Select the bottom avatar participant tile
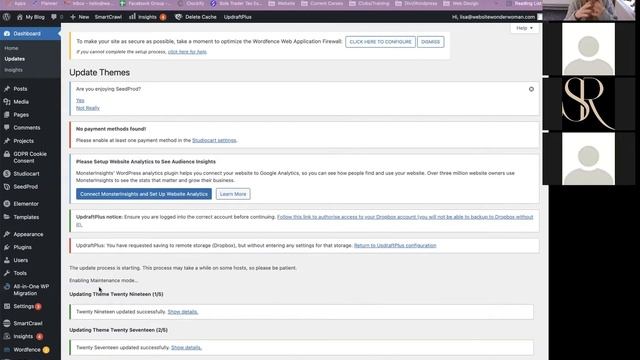Image resolution: width=640 pixels, height=360 pixels. tap(588, 159)
